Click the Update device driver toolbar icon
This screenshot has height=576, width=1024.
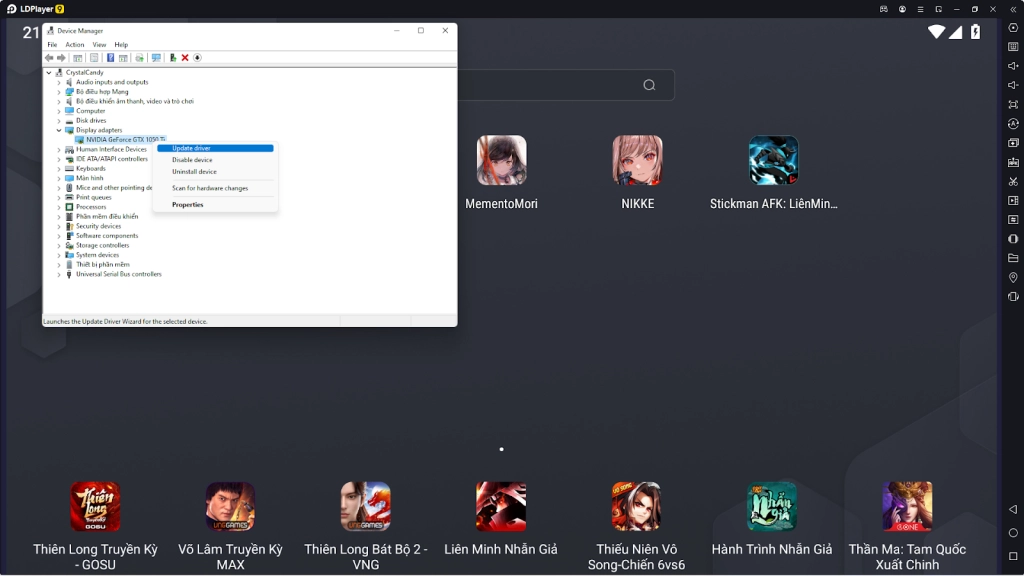click(x=173, y=57)
